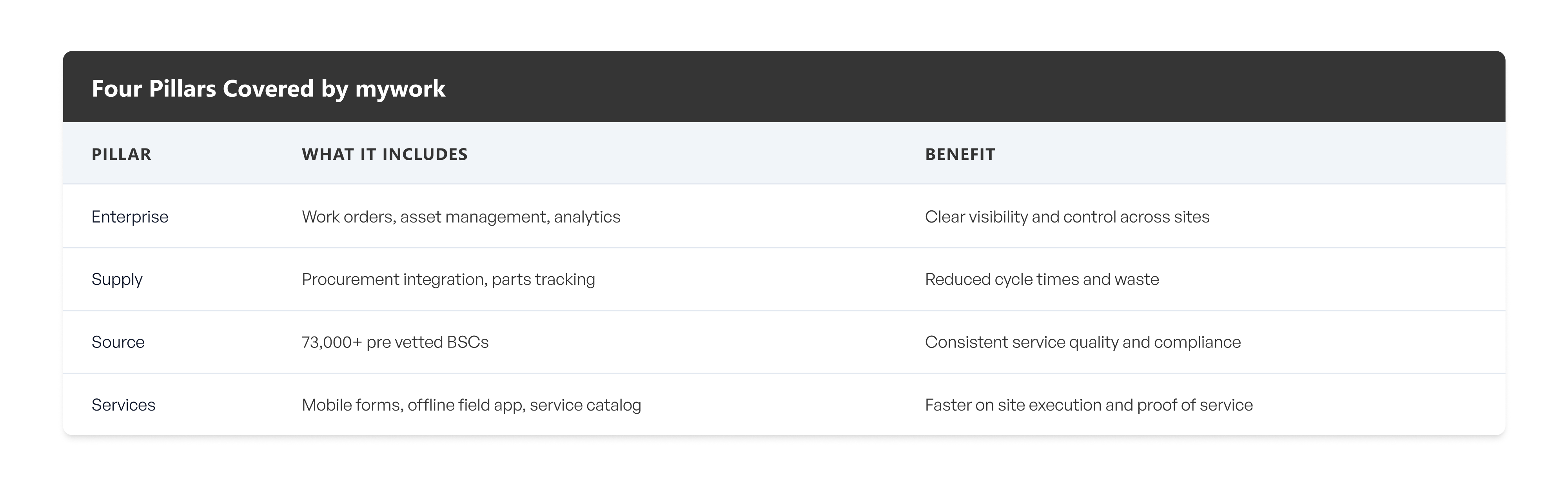The height and width of the screenshot is (485, 1568).
Task: Click Clear visibility and control across sites
Action: [x=1067, y=217]
